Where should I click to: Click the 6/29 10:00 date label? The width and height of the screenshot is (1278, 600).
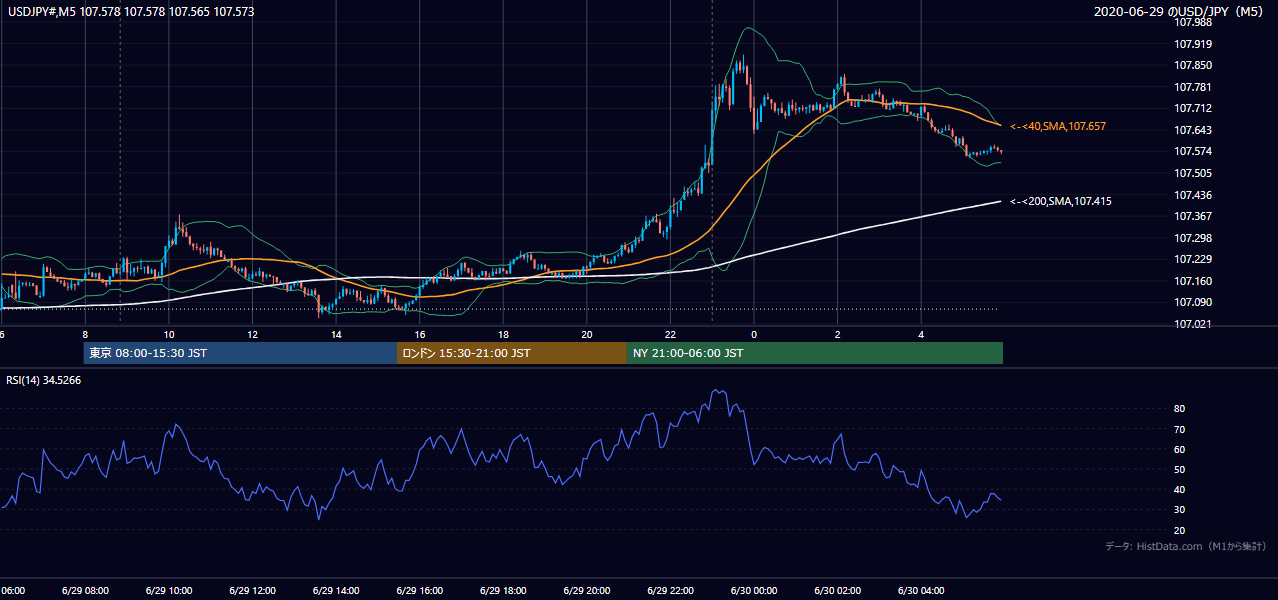click(168, 590)
